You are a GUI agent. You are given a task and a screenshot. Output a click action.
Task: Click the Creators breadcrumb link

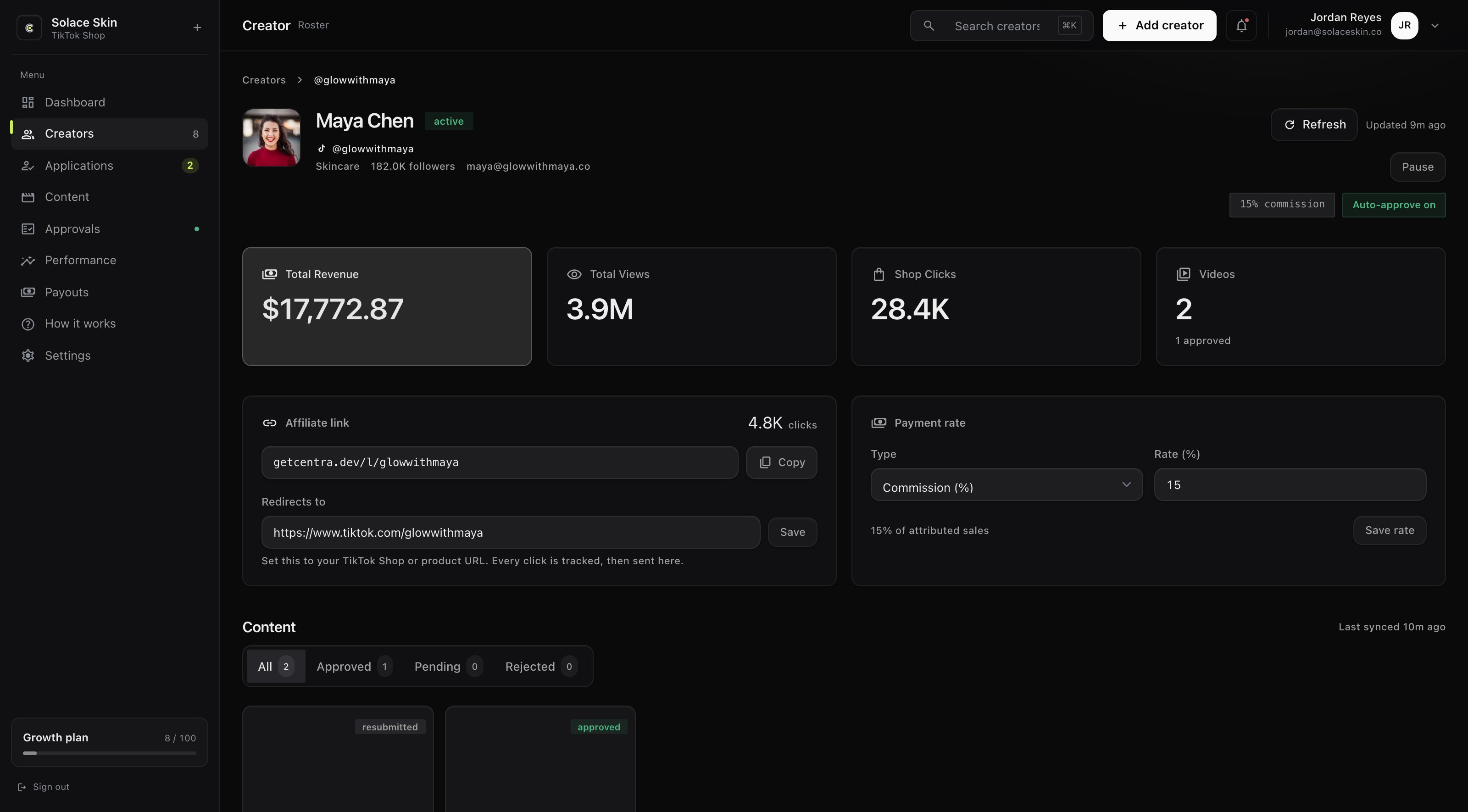click(264, 80)
